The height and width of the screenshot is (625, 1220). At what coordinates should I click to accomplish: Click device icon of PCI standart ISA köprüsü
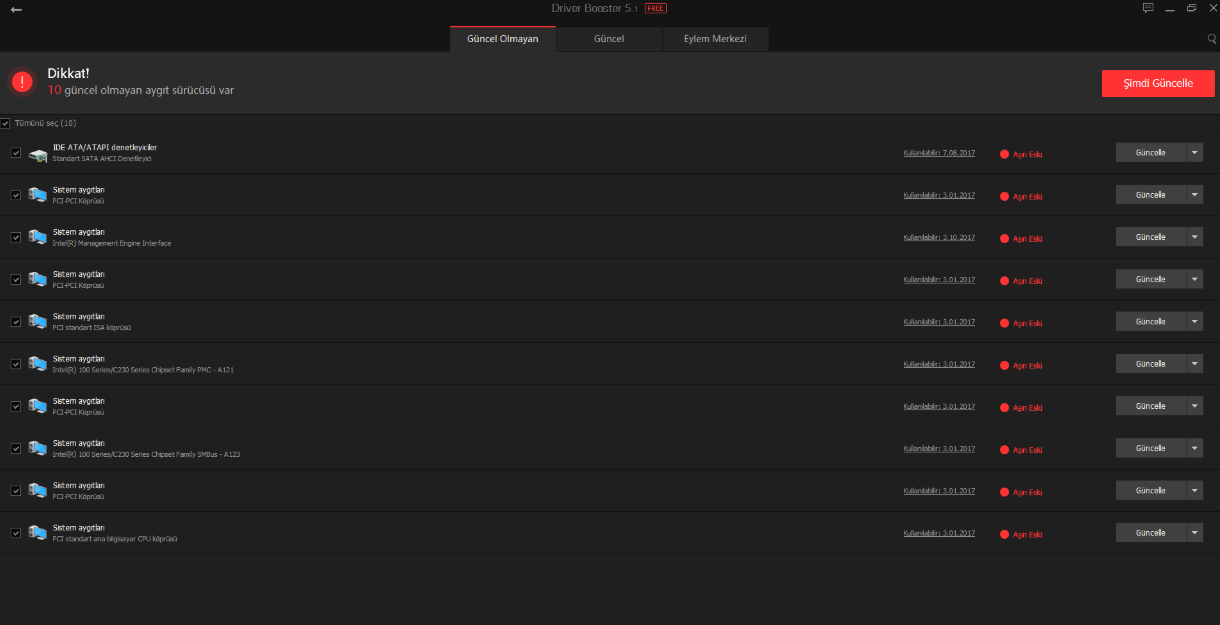(38, 321)
